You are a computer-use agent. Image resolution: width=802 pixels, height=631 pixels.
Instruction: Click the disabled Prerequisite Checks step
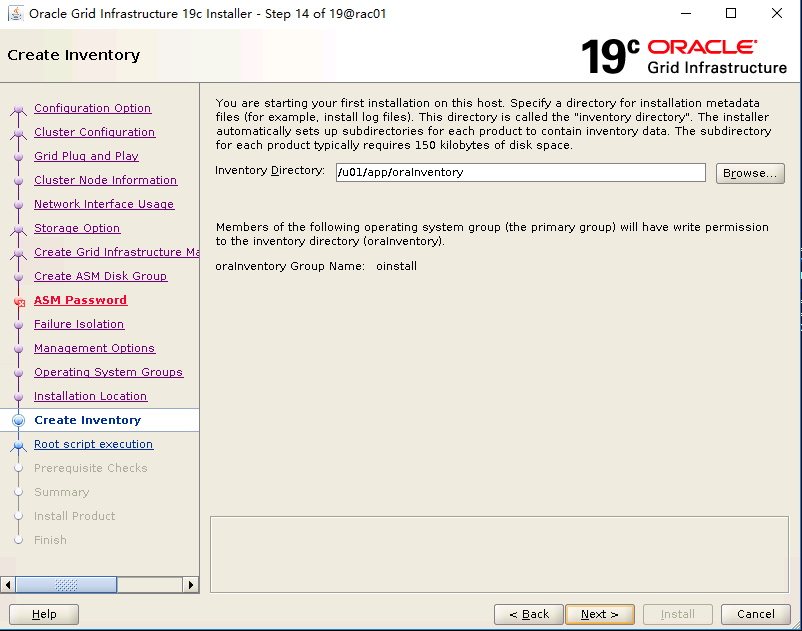(x=91, y=468)
